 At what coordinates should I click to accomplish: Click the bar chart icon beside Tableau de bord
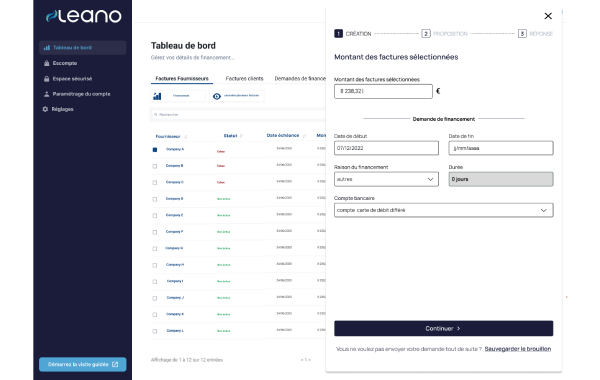coord(47,48)
